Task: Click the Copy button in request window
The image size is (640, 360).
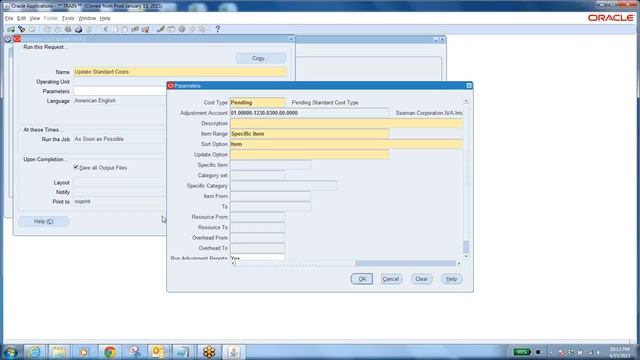Action: pos(260,58)
